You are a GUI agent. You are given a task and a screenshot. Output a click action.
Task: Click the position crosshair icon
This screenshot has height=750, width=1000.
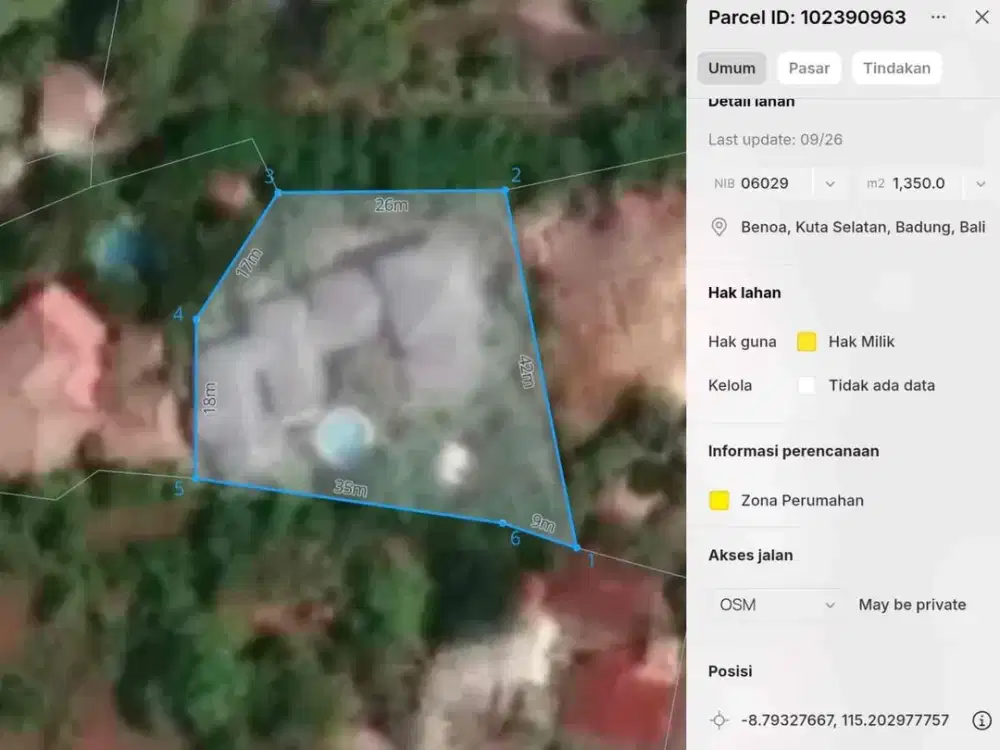coord(719,720)
